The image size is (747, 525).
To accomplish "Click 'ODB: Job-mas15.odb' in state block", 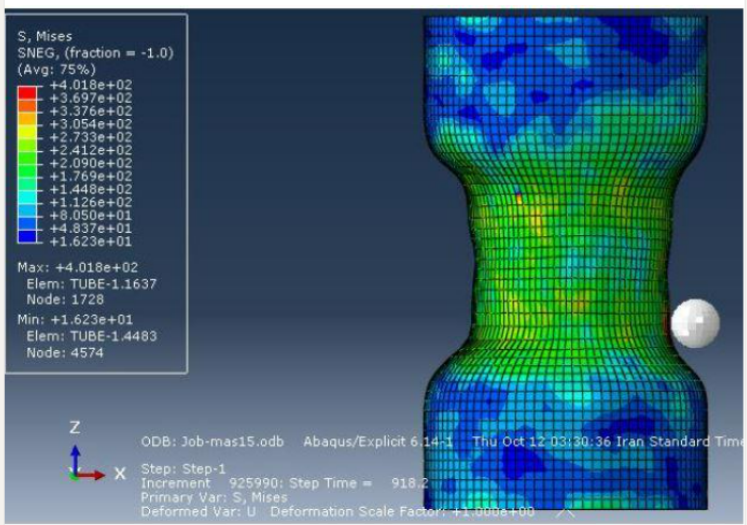I will pos(212,442).
